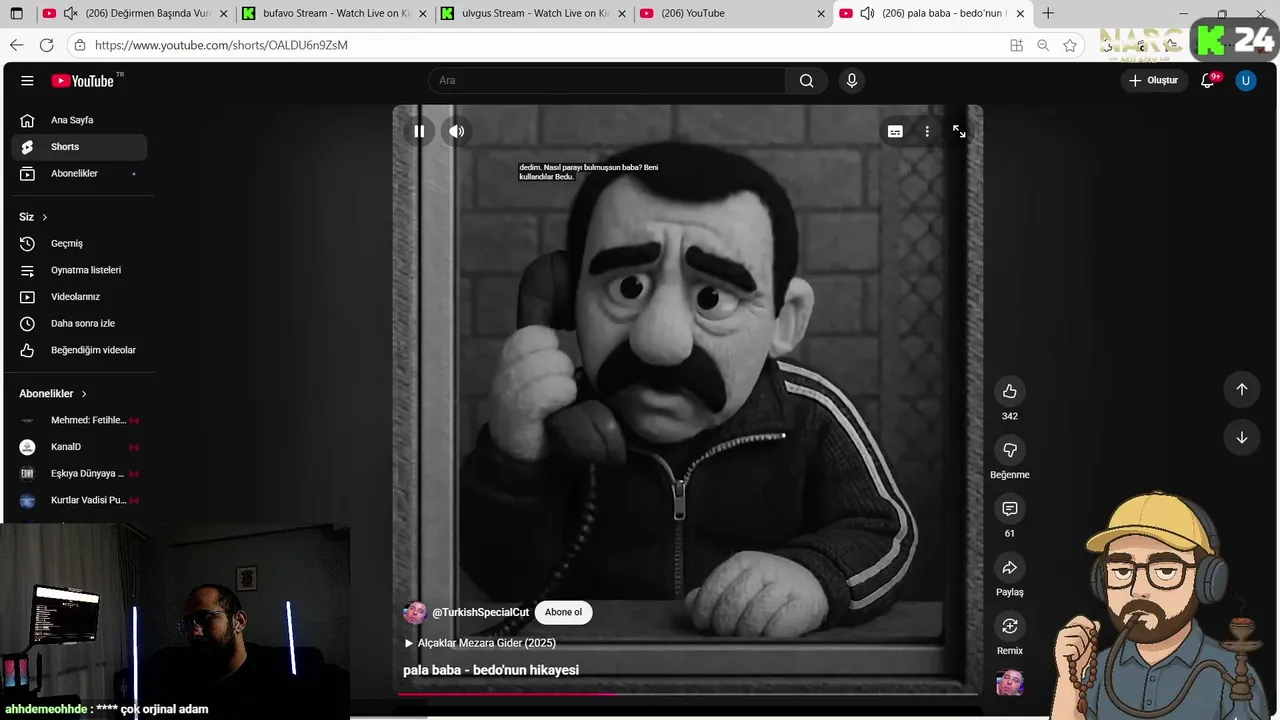Screen dimensions: 1280x720
Task: Click the search magnifier button
Action: pyautogui.click(x=806, y=81)
